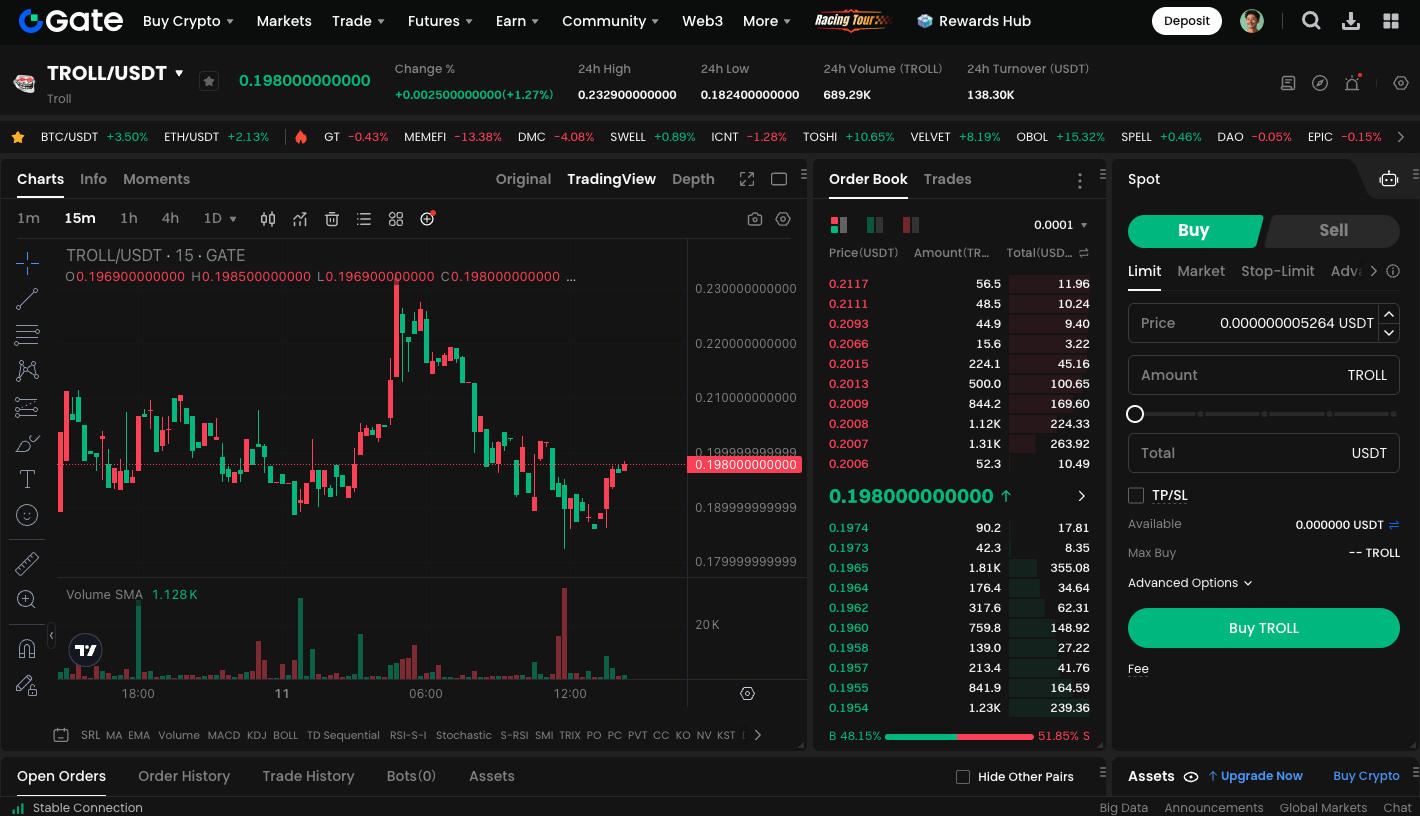Screen dimensions: 1420x816
Task: Switch to the Depth chart view
Action: [693, 179]
